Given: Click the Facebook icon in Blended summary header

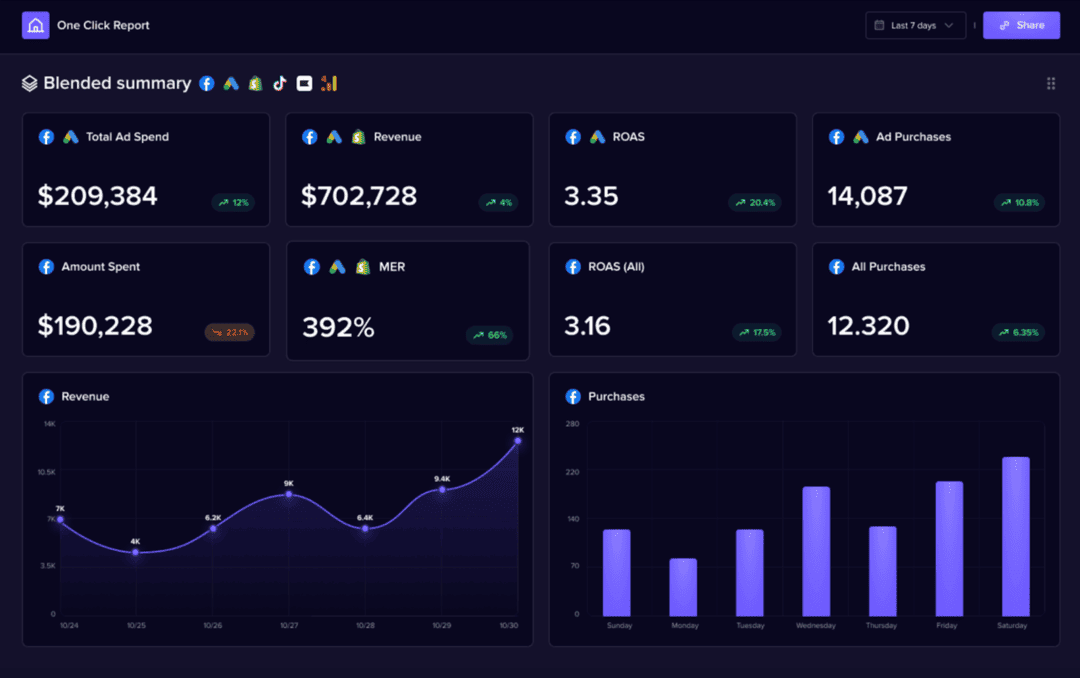Looking at the screenshot, I should [207, 83].
